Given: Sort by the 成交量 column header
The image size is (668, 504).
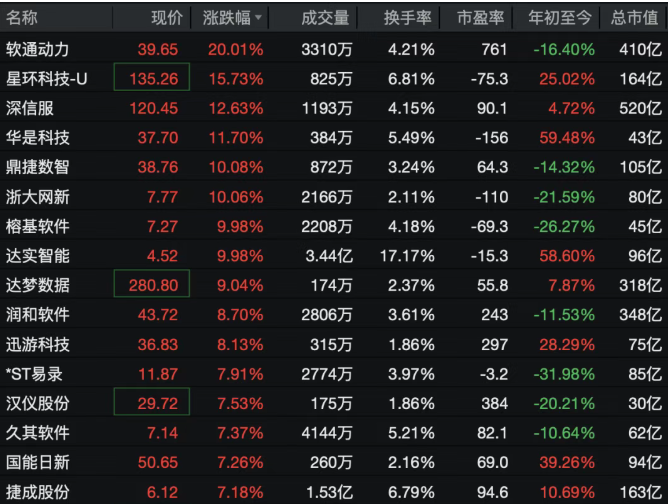Looking at the screenshot, I should tap(325, 18).
